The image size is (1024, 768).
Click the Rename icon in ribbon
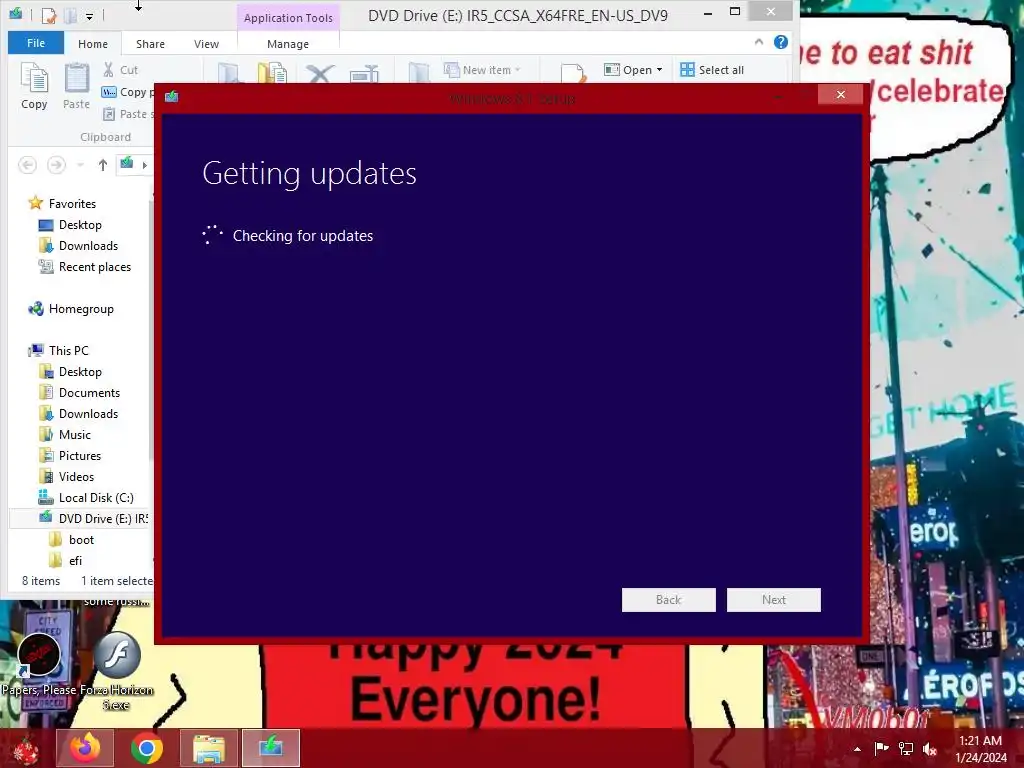pos(364,73)
